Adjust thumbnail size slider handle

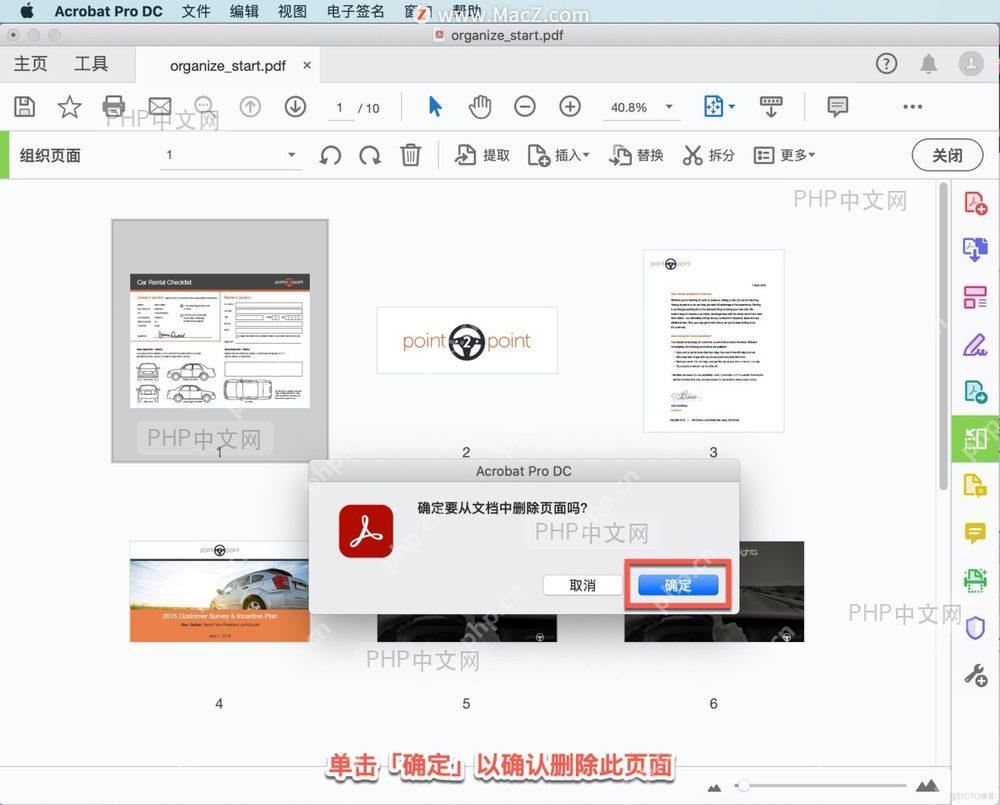pos(743,786)
